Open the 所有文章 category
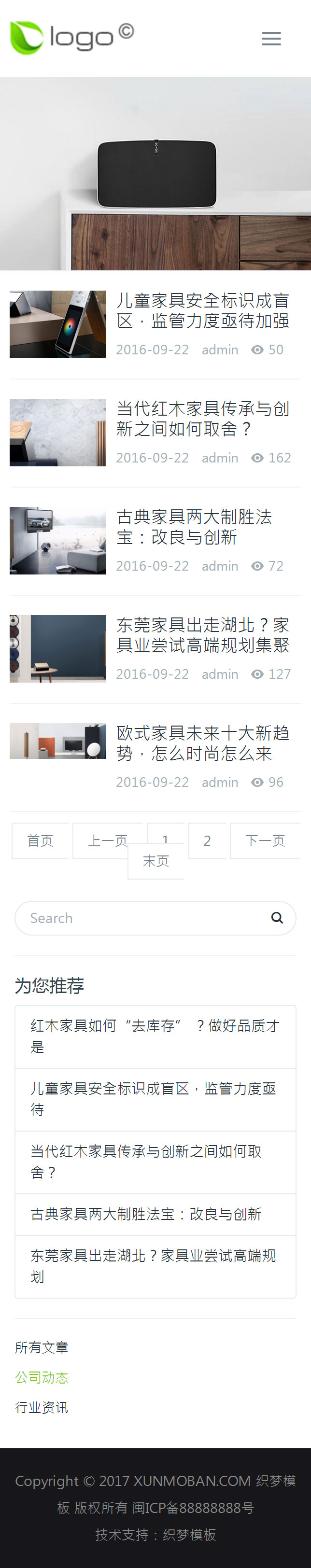 click(42, 1348)
